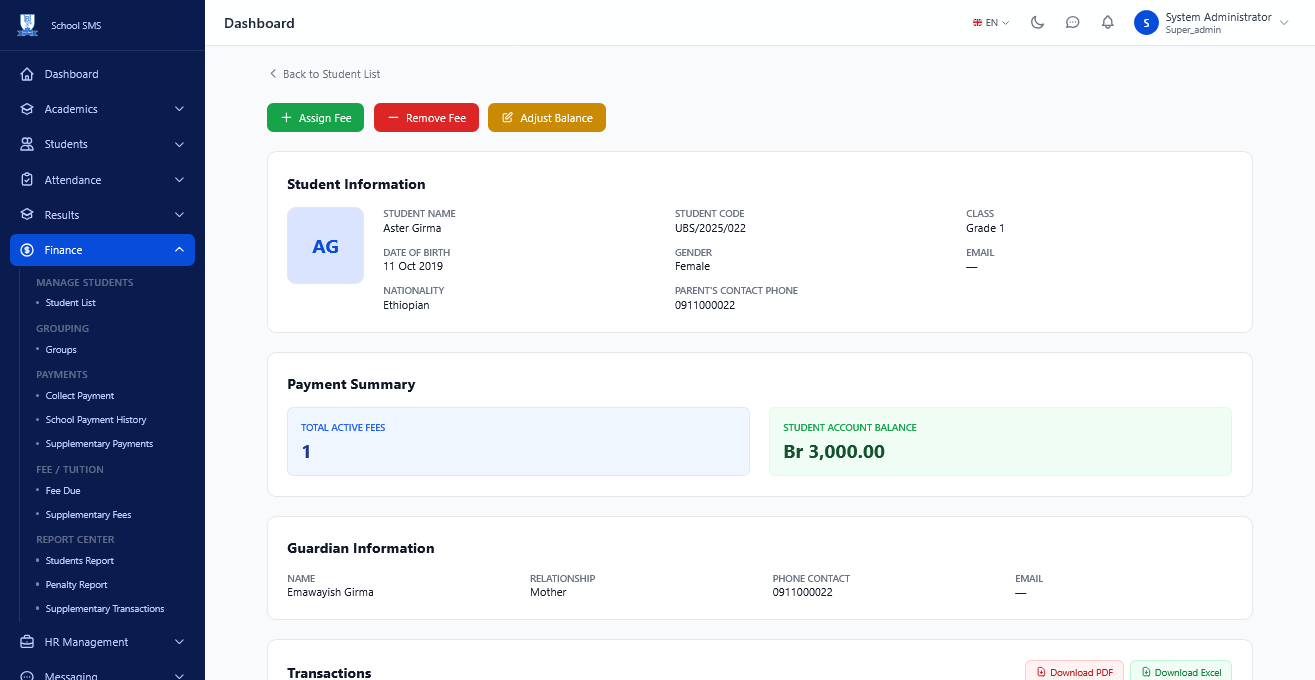Click the Academics graduation cap icon
Image resolution: width=1315 pixels, height=680 pixels.
point(27,109)
